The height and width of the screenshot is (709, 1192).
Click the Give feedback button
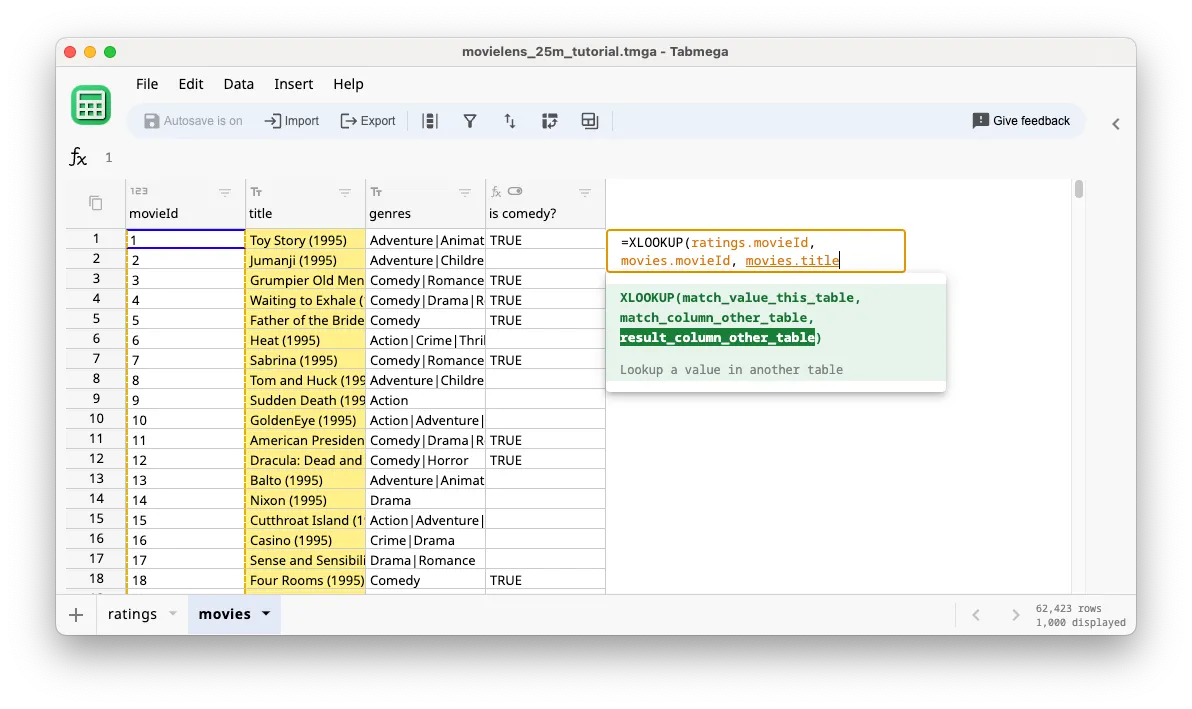click(x=1021, y=120)
